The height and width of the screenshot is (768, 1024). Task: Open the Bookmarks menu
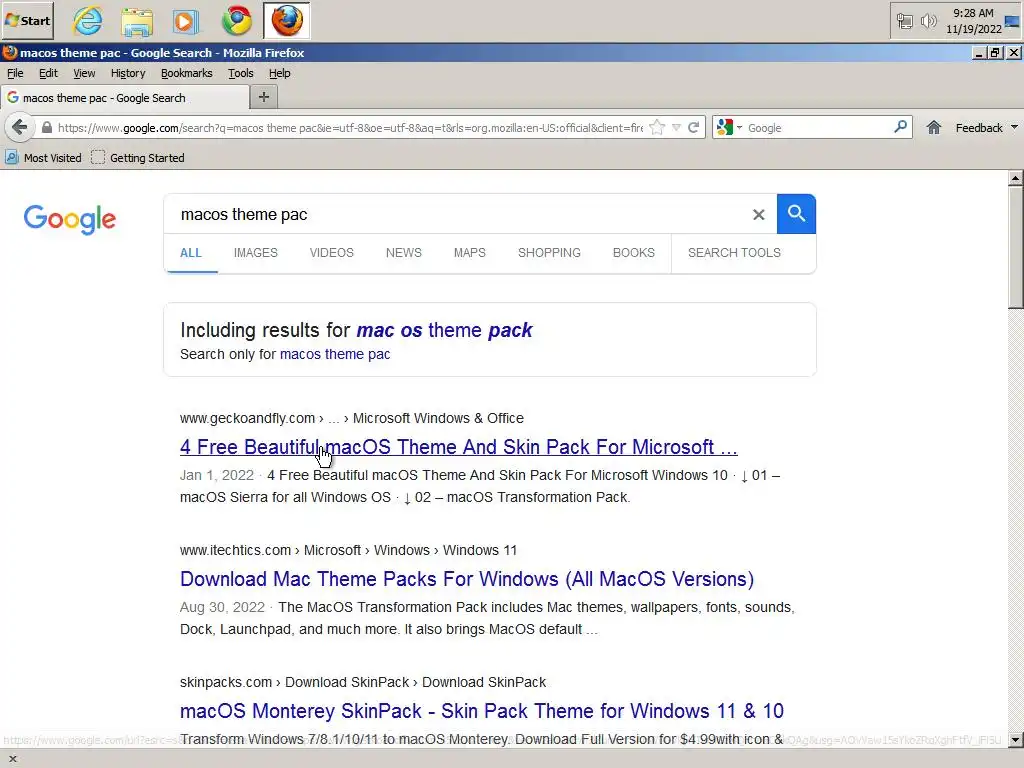point(187,73)
